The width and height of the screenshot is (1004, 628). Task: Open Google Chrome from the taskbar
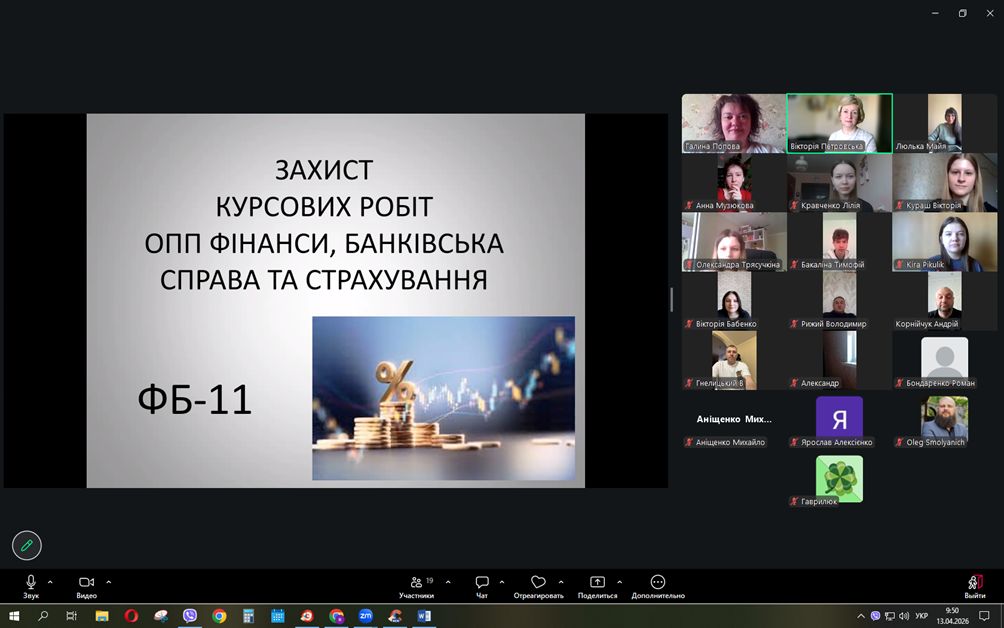click(219, 616)
